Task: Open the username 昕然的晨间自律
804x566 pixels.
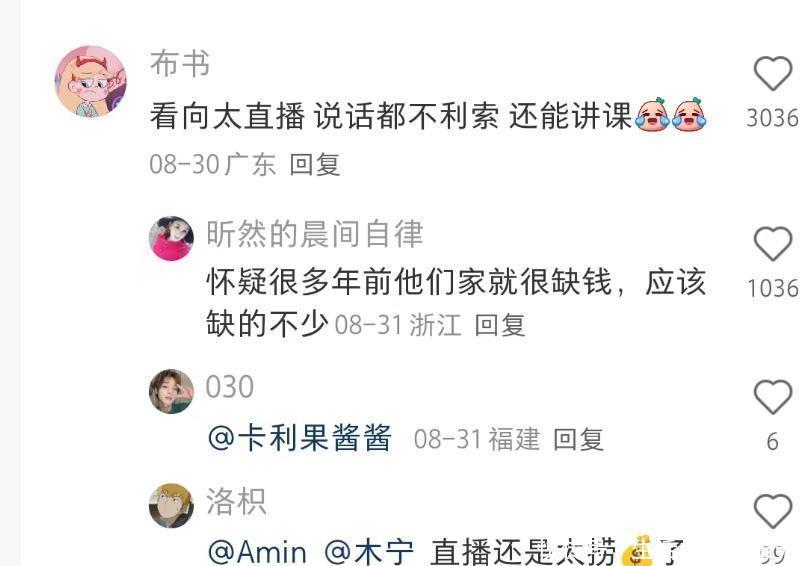Action: click(x=314, y=234)
